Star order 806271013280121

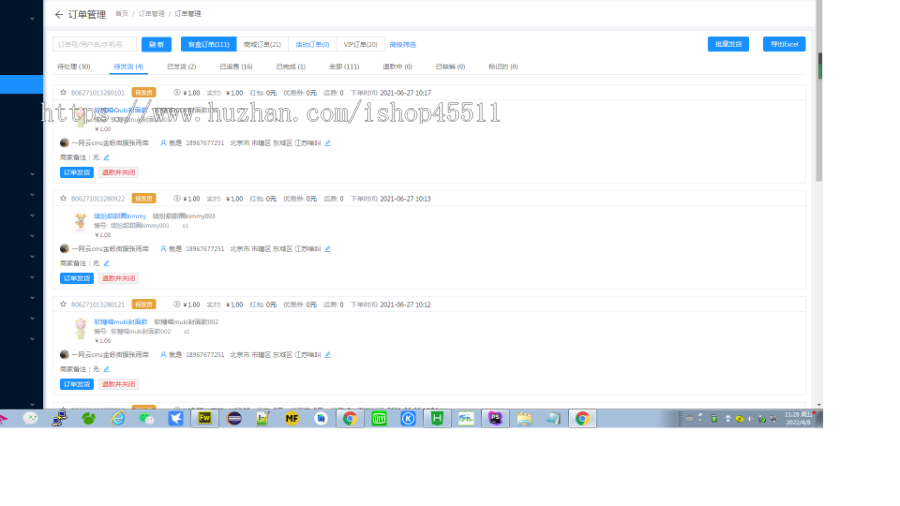[63, 304]
